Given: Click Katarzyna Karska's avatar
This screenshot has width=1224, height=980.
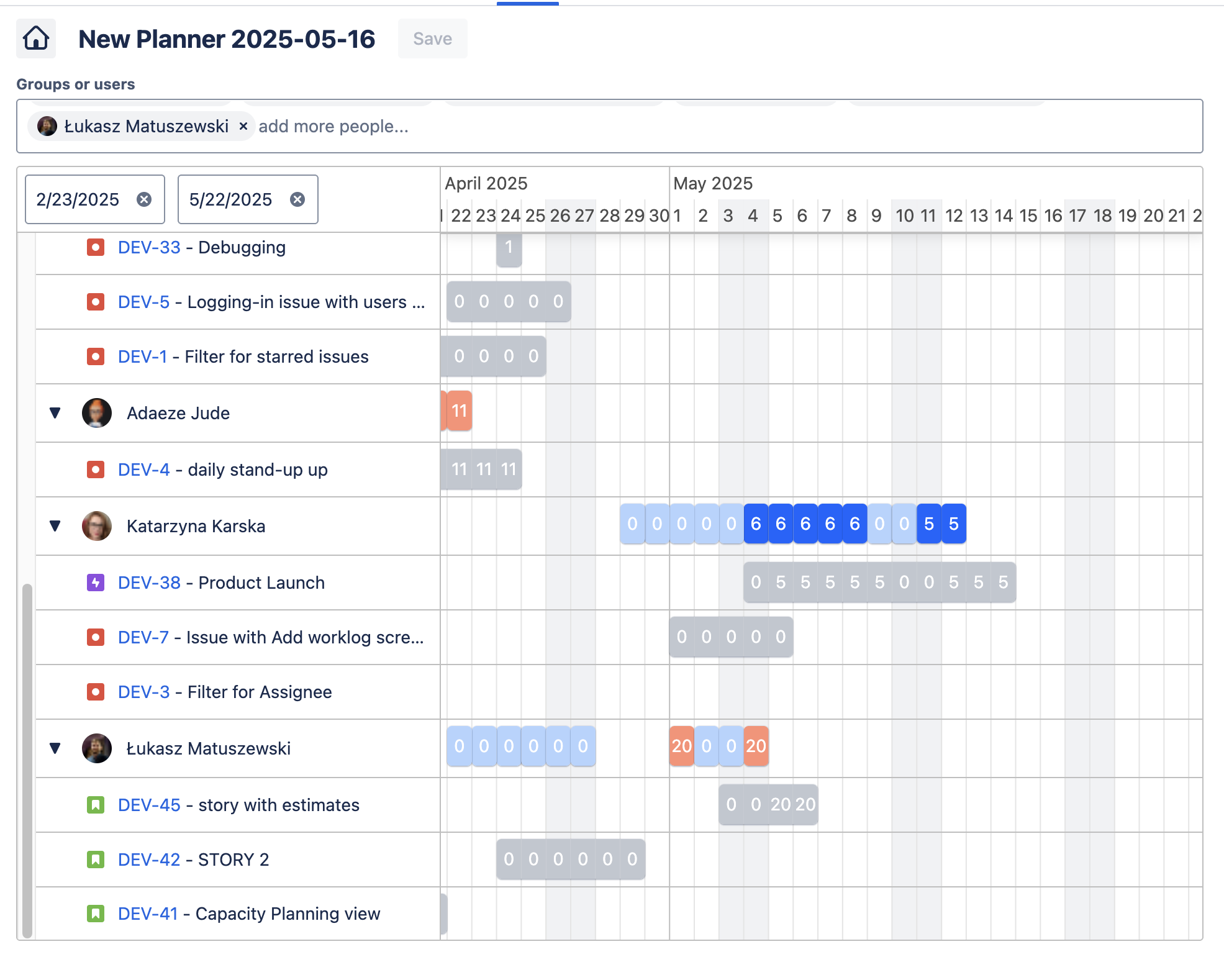Looking at the screenshot, I should coord(97,526).
